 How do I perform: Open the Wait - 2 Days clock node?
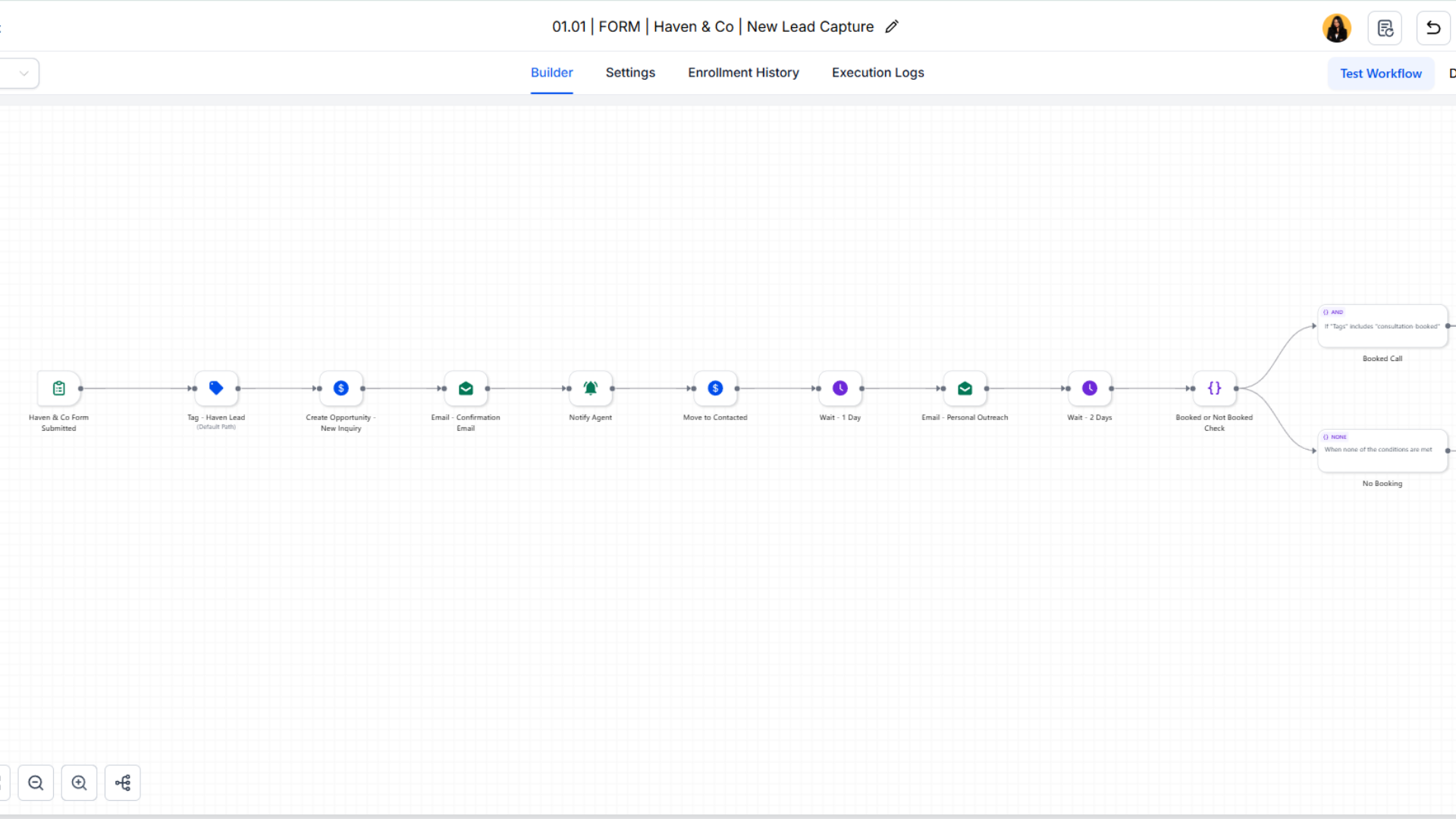tap(1090, 388)
